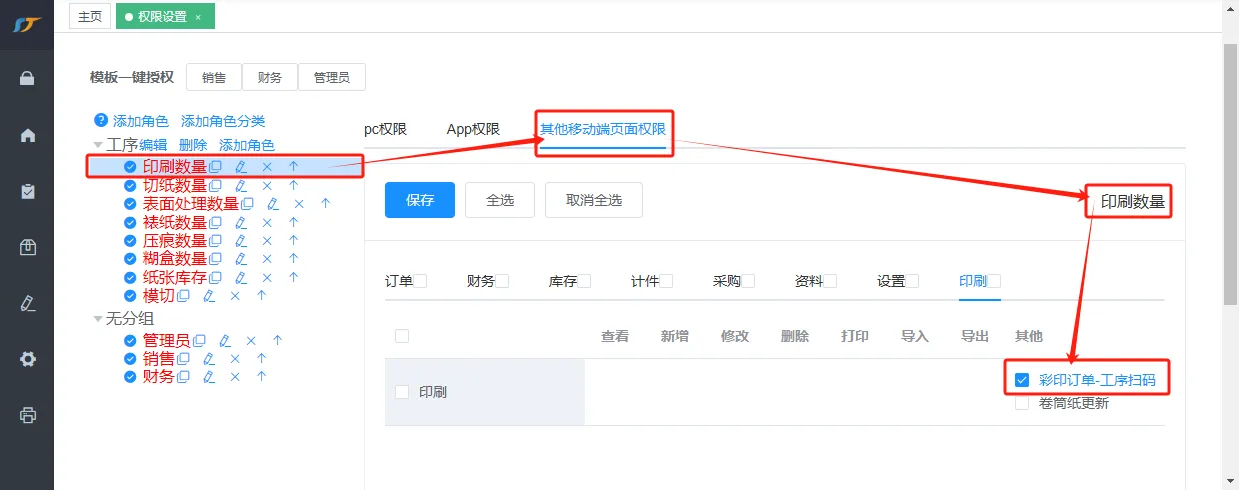The image size is (1239, 490).
Task: Open the 主页 tab
Action: [90, 16]
